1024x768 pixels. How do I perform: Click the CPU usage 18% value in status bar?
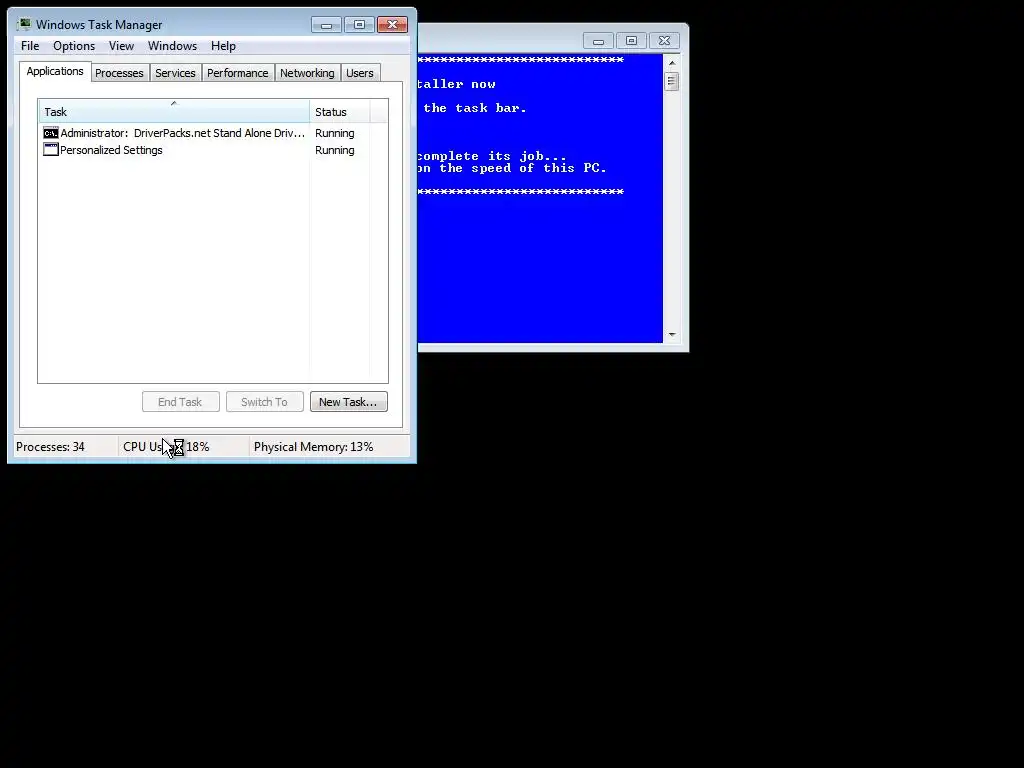[198, 447]
